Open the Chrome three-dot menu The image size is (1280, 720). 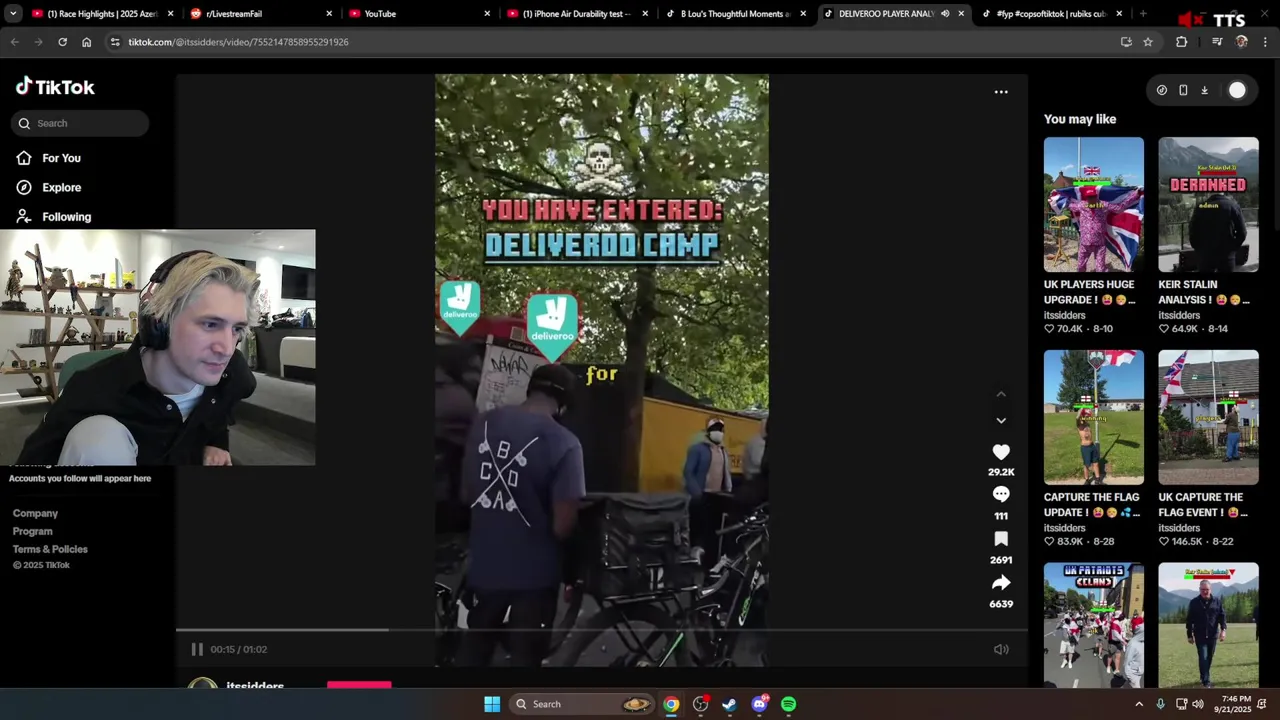coord(1266,42)
